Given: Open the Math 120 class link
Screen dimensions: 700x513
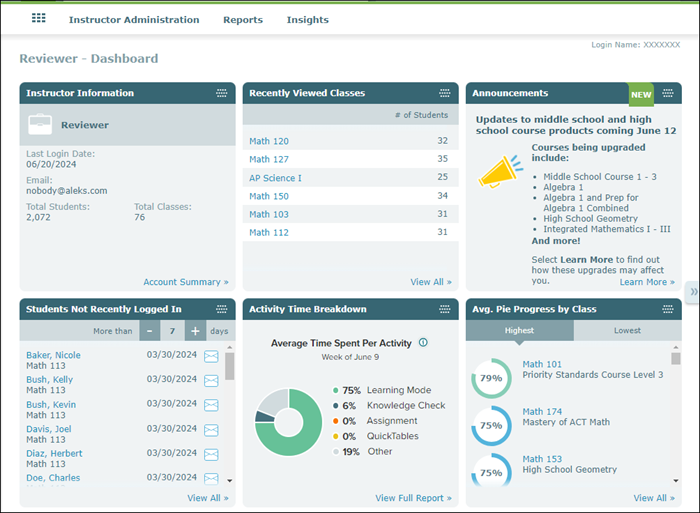Looking at the screenshot, I should [x=268, y=141].
